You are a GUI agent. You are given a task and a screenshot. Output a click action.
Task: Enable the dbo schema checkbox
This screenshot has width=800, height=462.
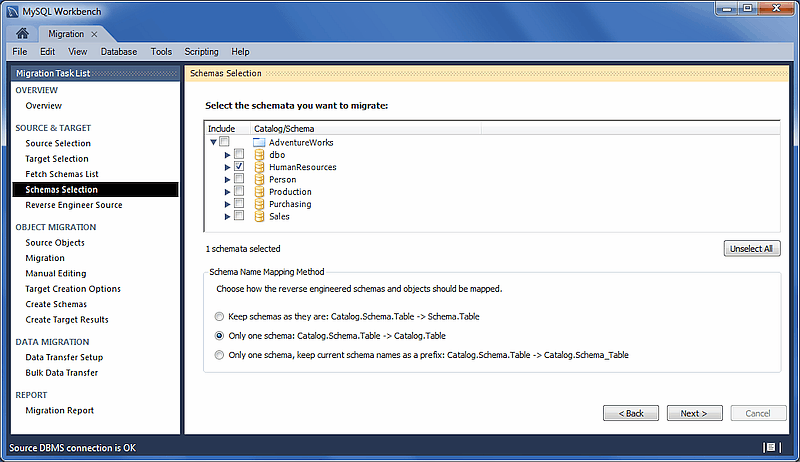(239, 154)
